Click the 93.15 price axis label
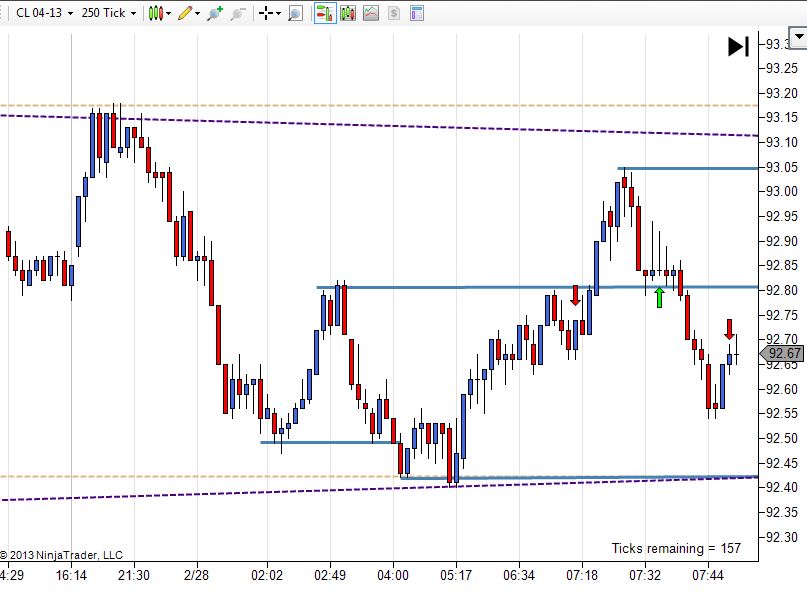Viewport: 807px width, 593px height. 782,117
